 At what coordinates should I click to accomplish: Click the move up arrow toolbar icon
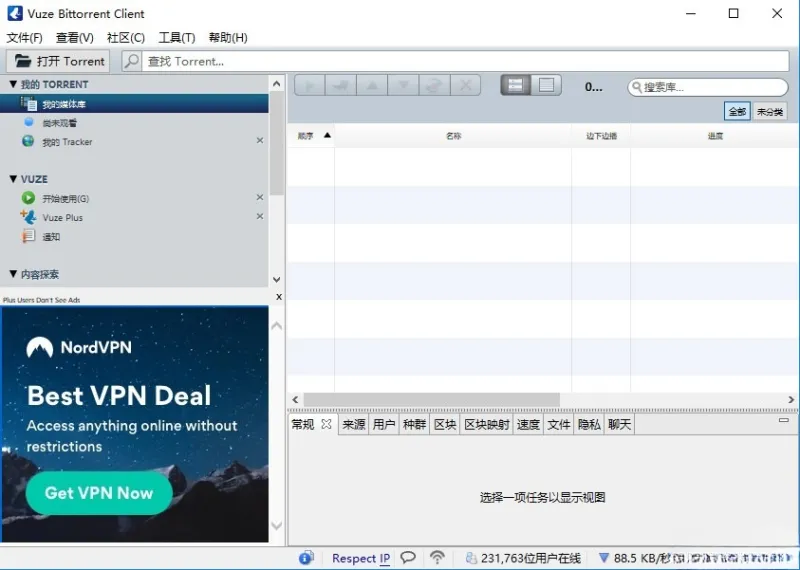click(x=372, y=86)
